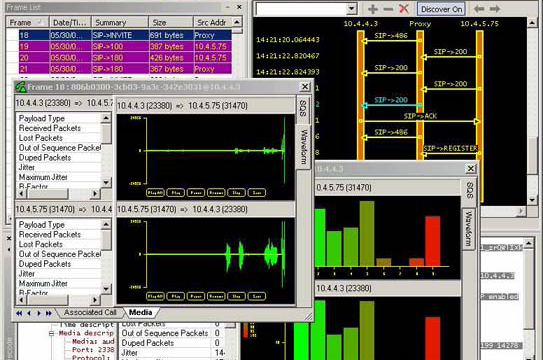
Task: Go to next tab with single-right arrow
Action: pyautogui.click(x=39, y=313)
